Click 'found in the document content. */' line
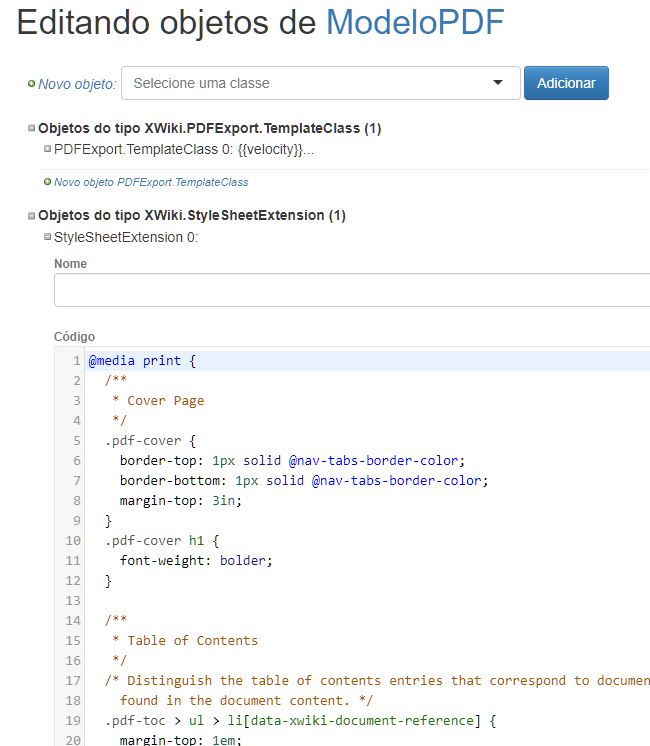650x746 pixels. point(246,700)
